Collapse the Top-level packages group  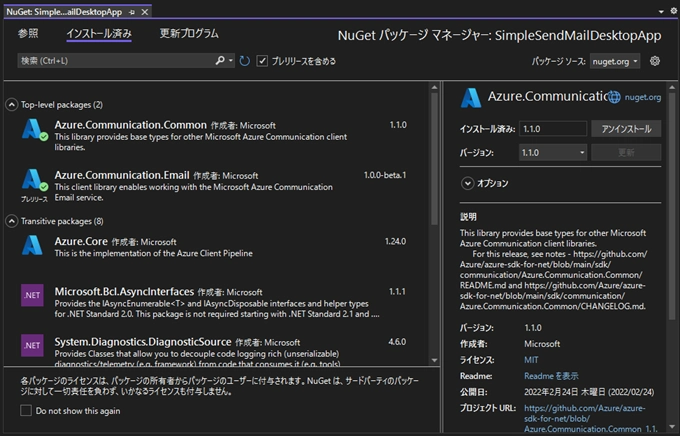pos(12,105)
